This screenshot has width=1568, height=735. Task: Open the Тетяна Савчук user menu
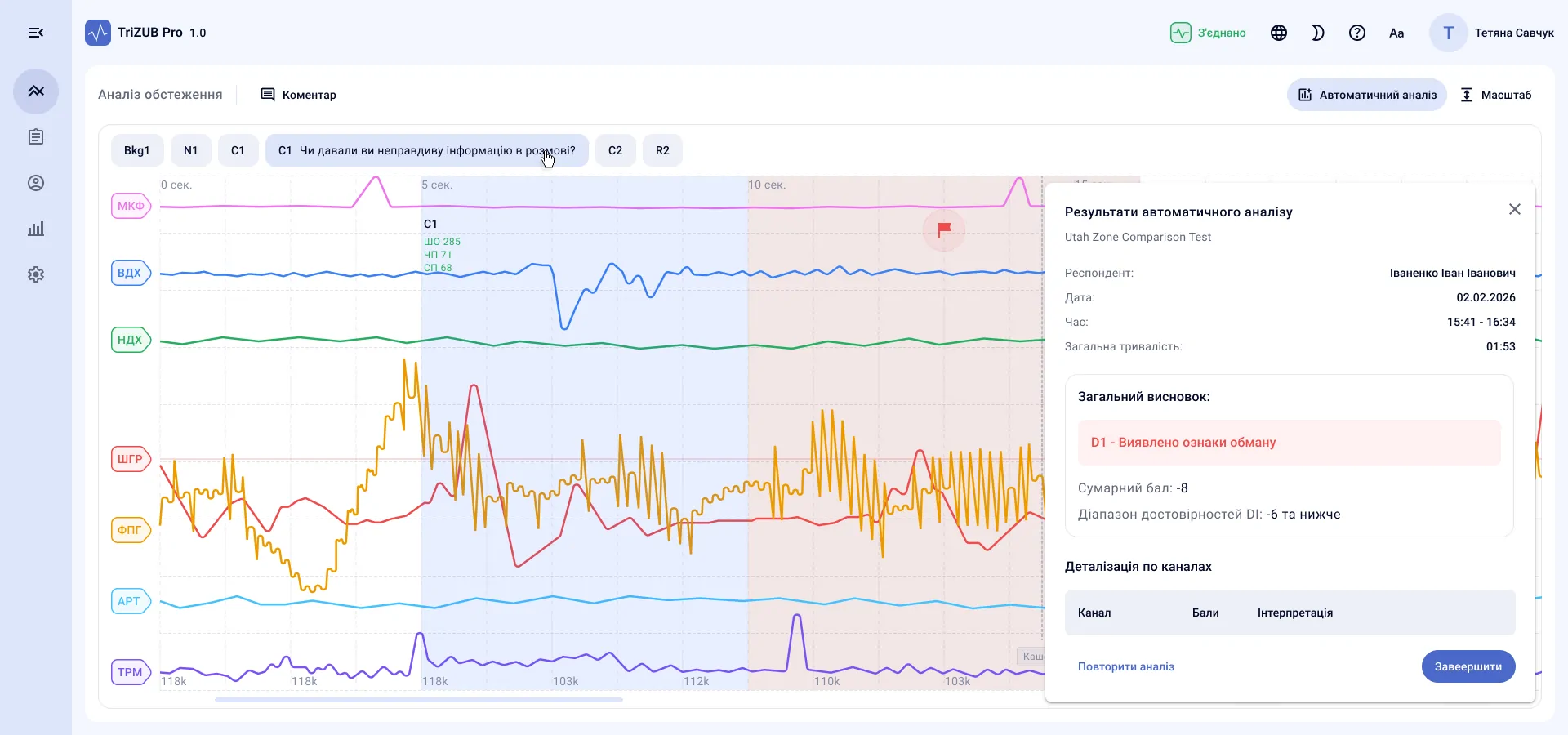point(1492,33)
